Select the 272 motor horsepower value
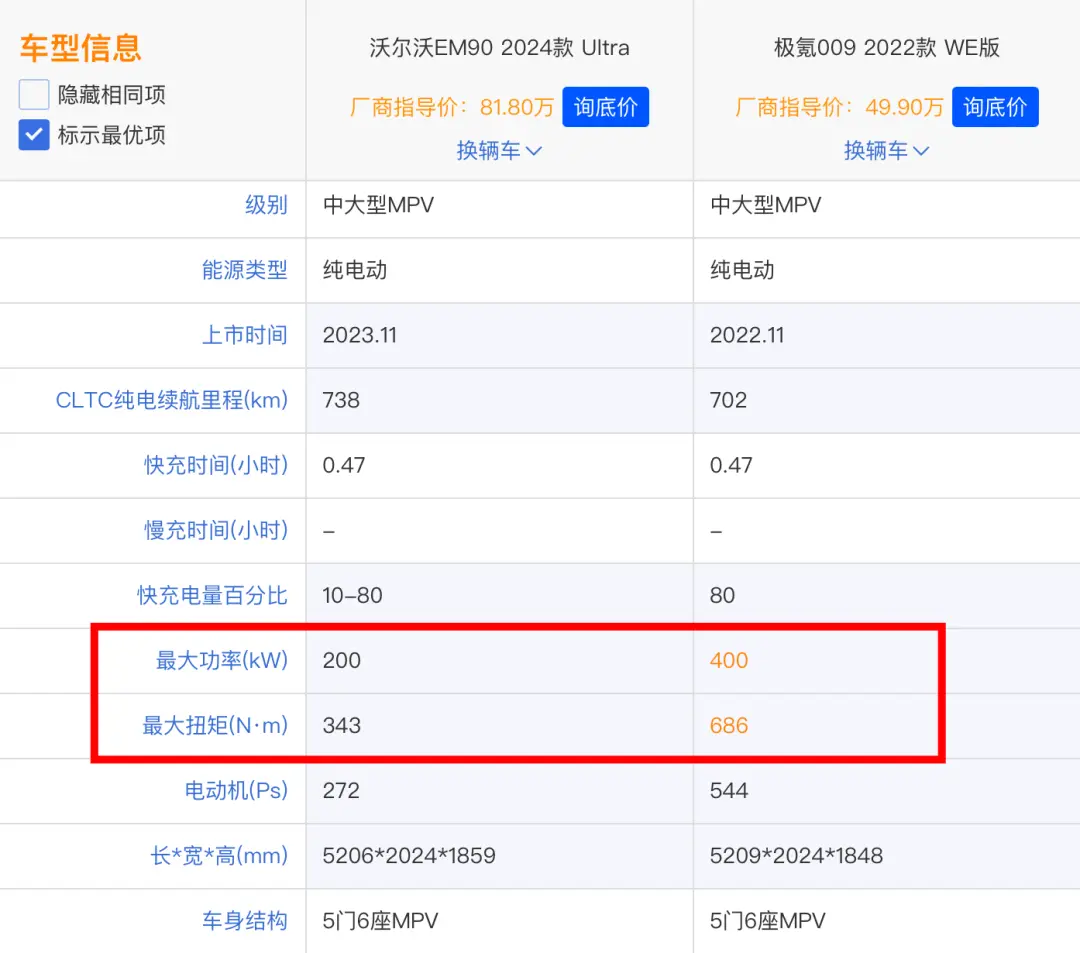1080x953 pixels. (341, 790)
